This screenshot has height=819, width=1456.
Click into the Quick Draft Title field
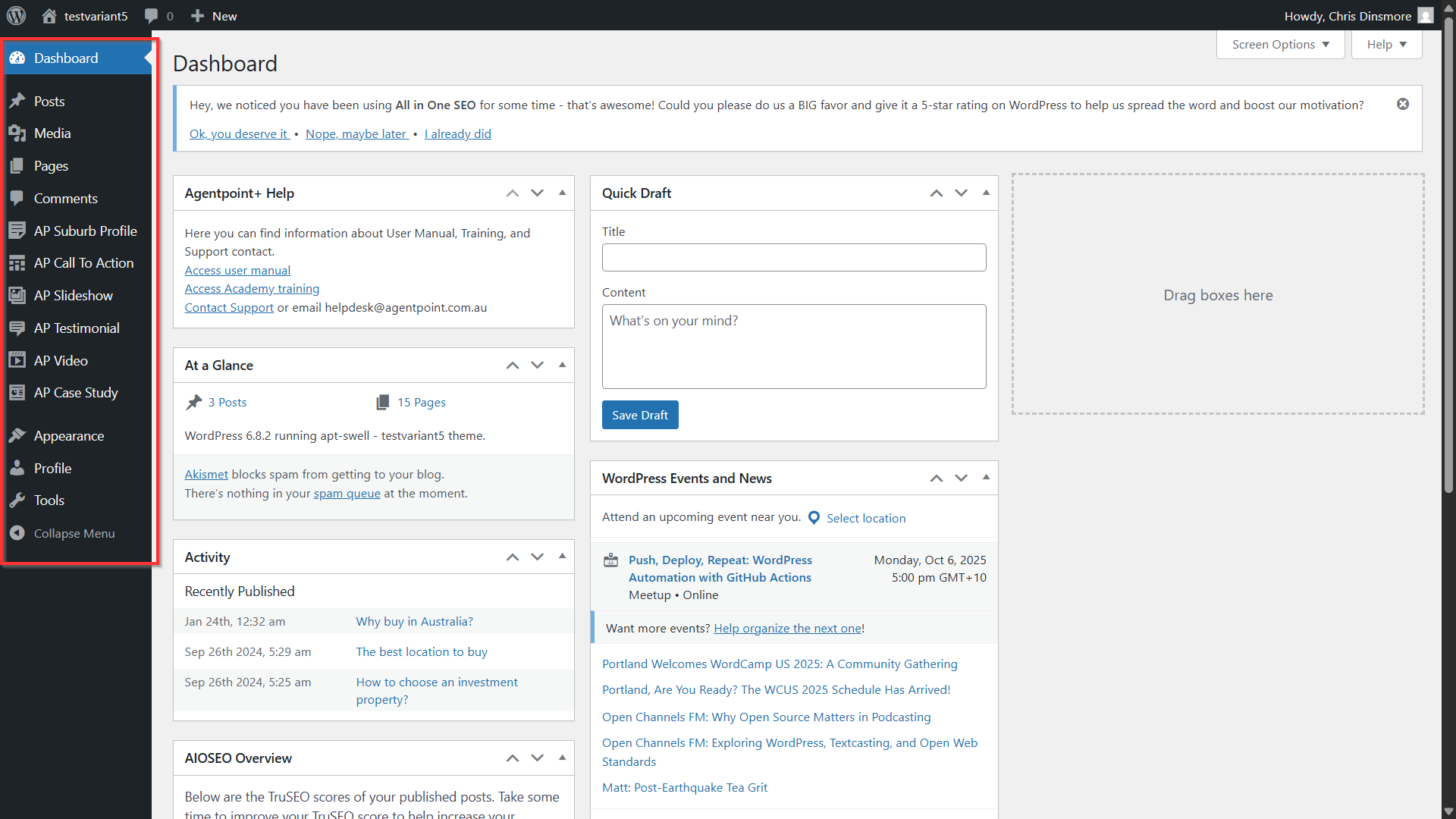794,257
